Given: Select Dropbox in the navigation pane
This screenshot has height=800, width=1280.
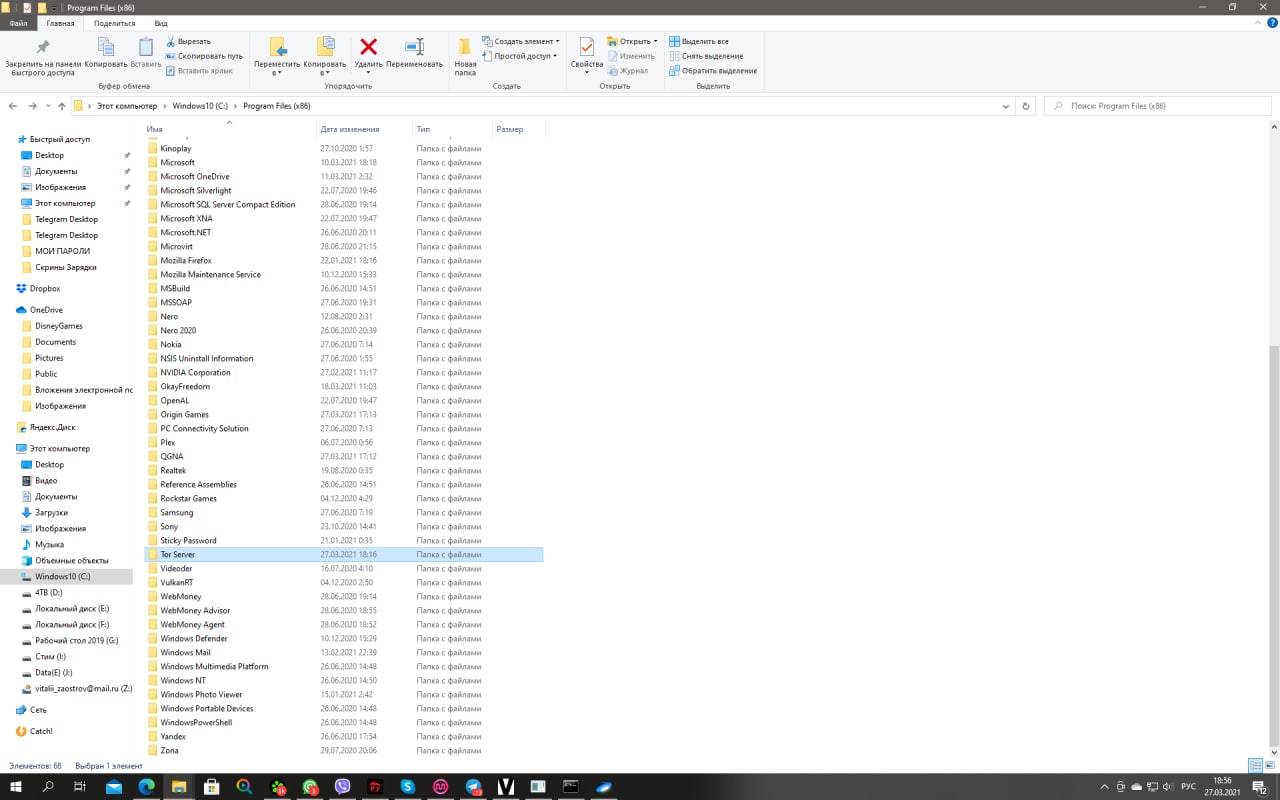Looking at the screenshot, I should coord(45,289).
